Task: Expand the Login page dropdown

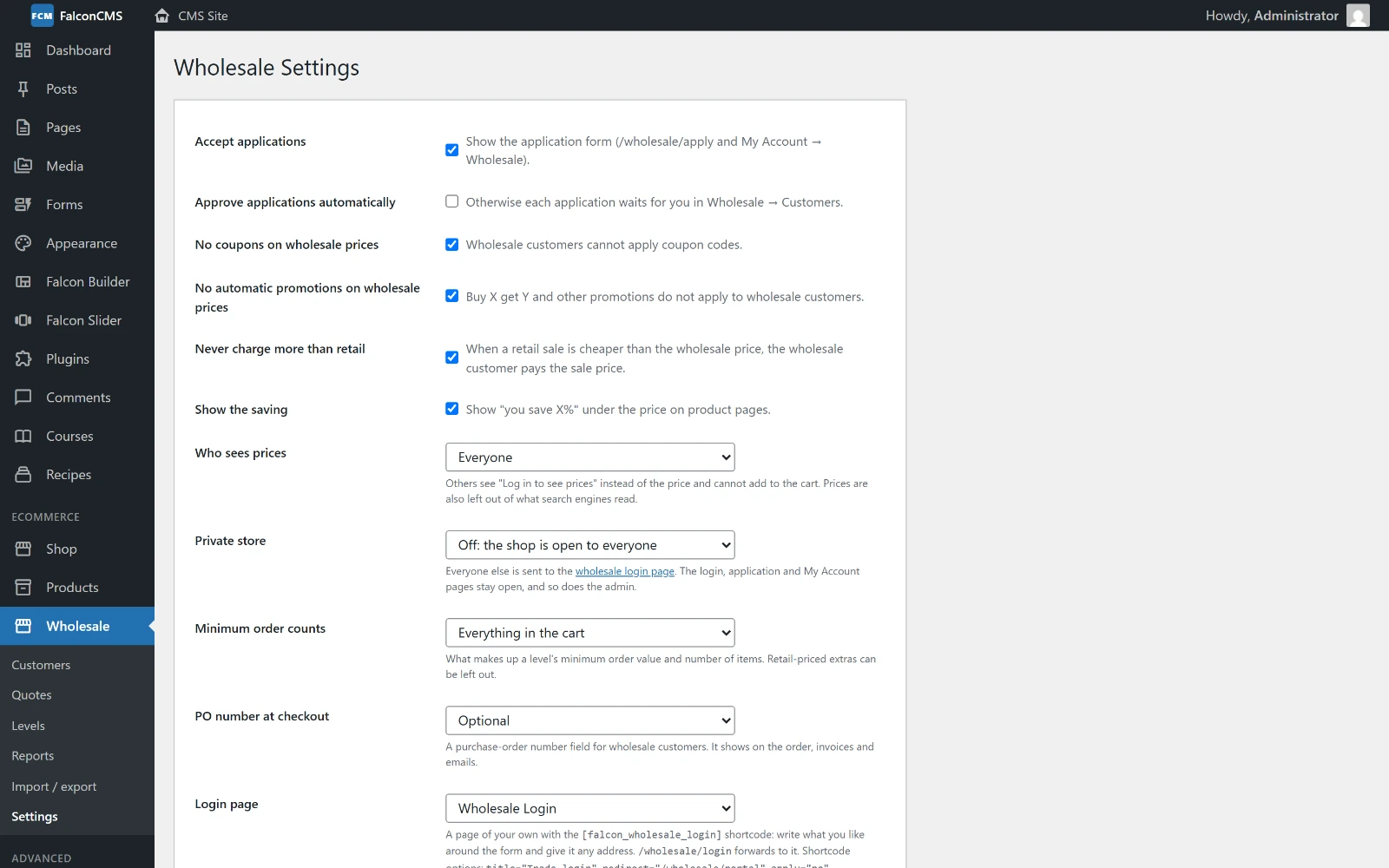Action: 590,808
